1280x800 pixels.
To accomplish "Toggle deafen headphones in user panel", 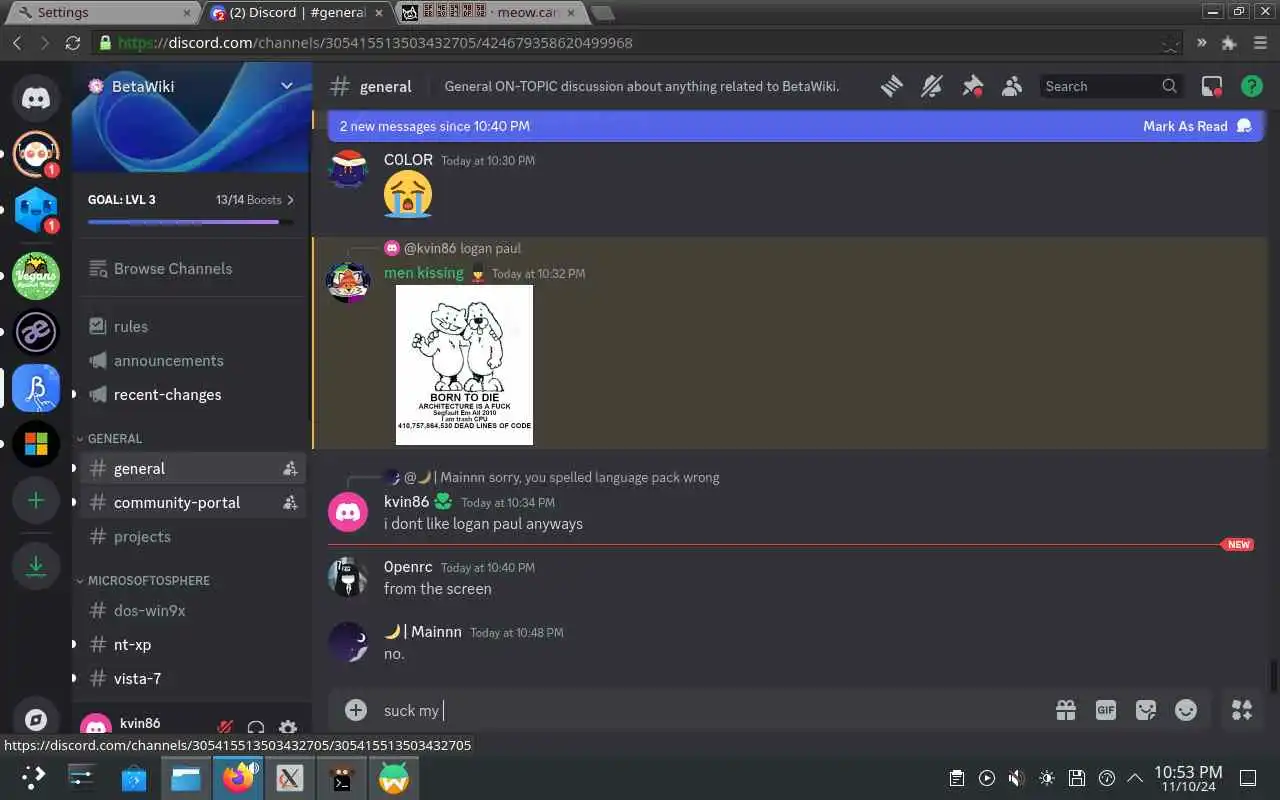I will click(x=256, y=728).
